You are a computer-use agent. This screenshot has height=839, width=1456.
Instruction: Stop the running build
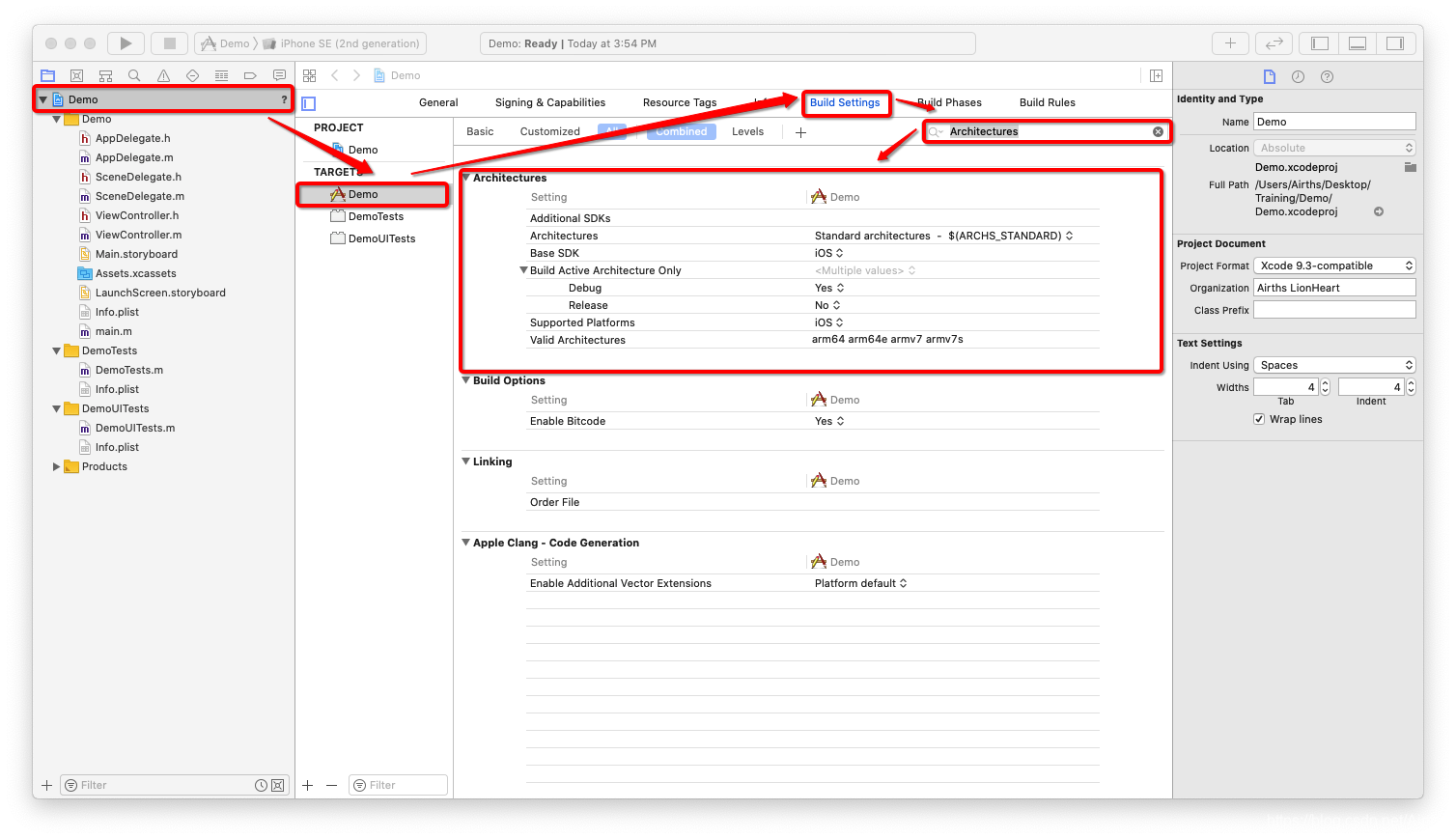(x=170, y=43)
